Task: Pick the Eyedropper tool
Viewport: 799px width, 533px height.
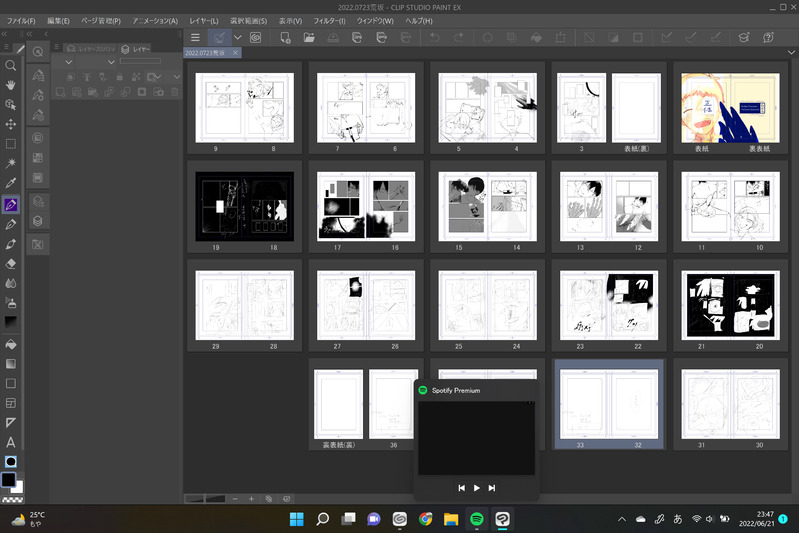Action: click(x=10, y=183)
